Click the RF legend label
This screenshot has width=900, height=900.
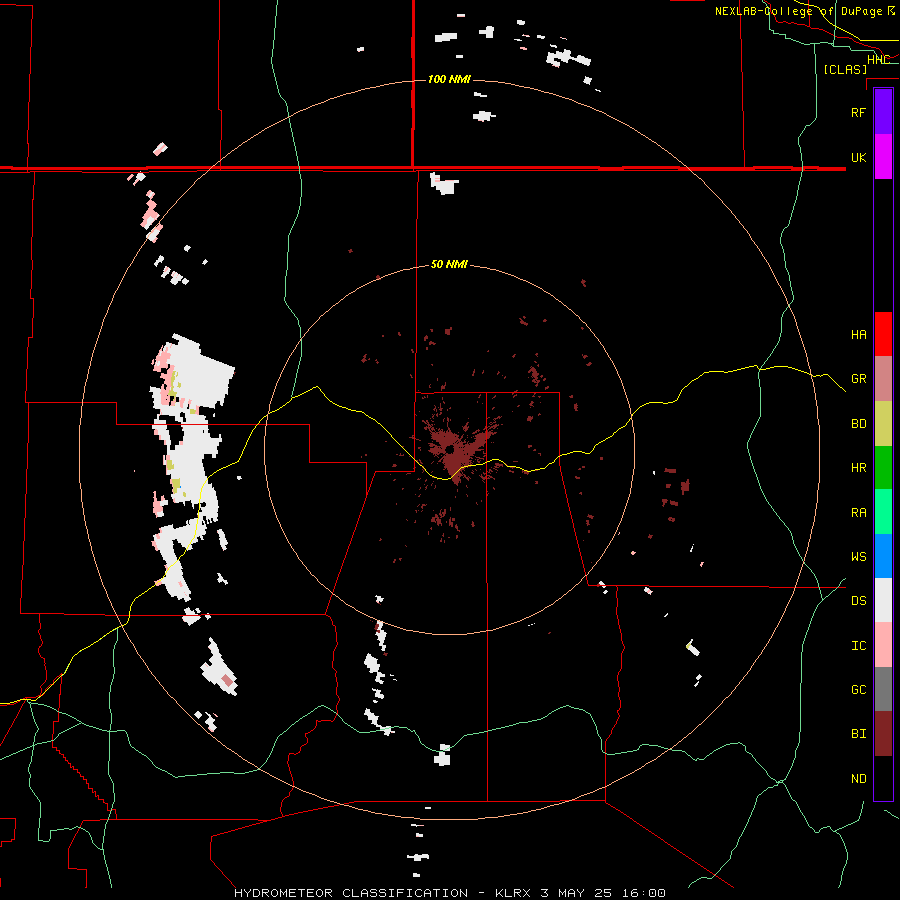click(858, 112)
